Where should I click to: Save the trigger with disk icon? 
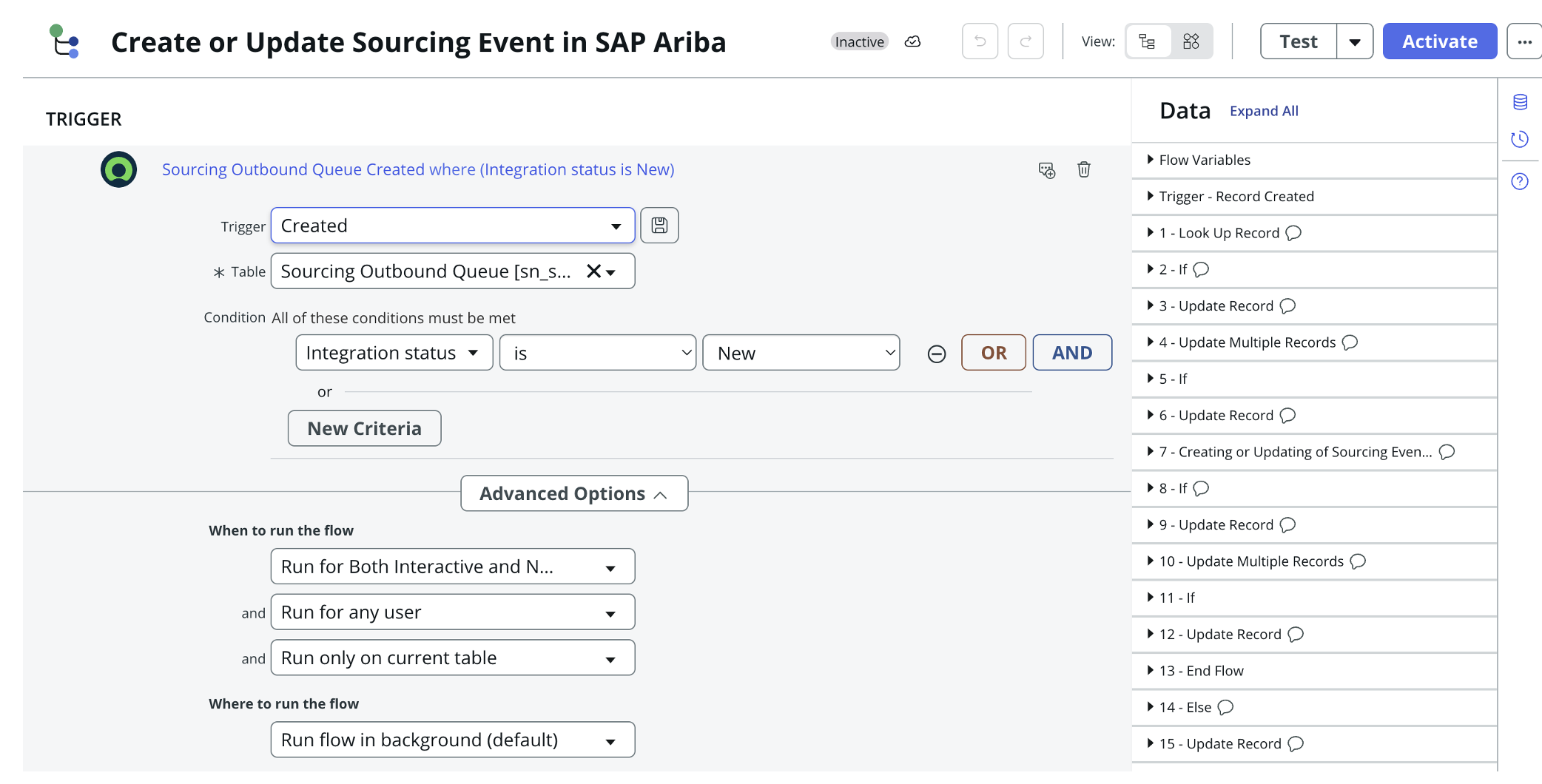tap(659, 226)
